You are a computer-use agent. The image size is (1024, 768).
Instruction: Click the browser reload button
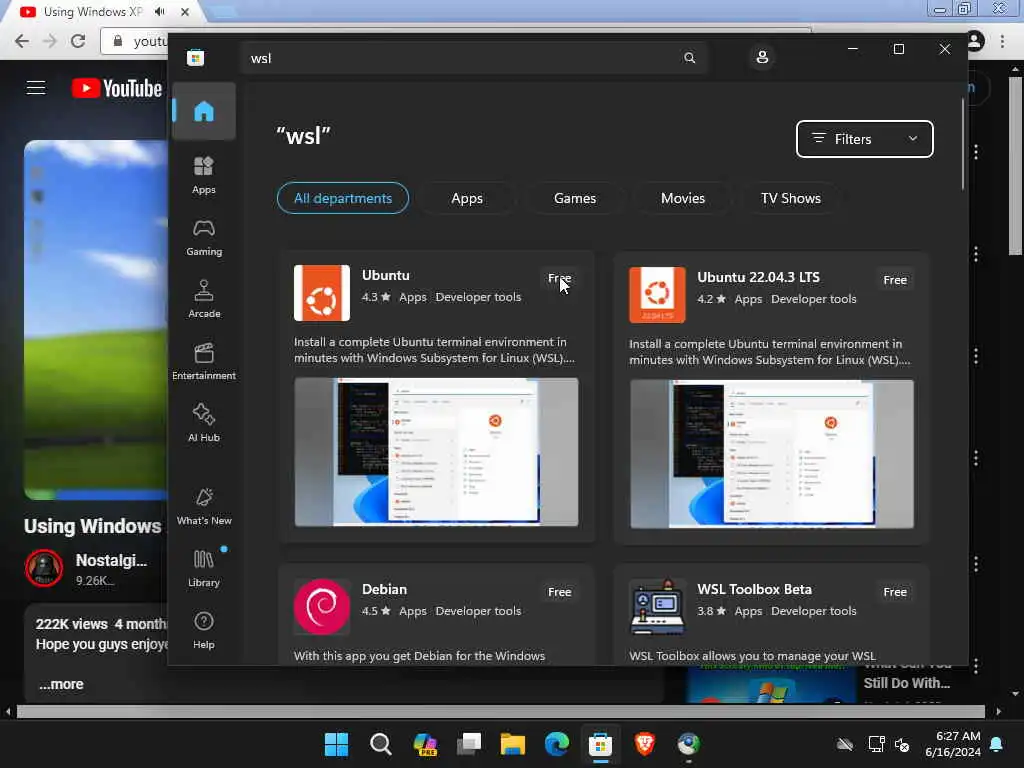tap(78, 41)
